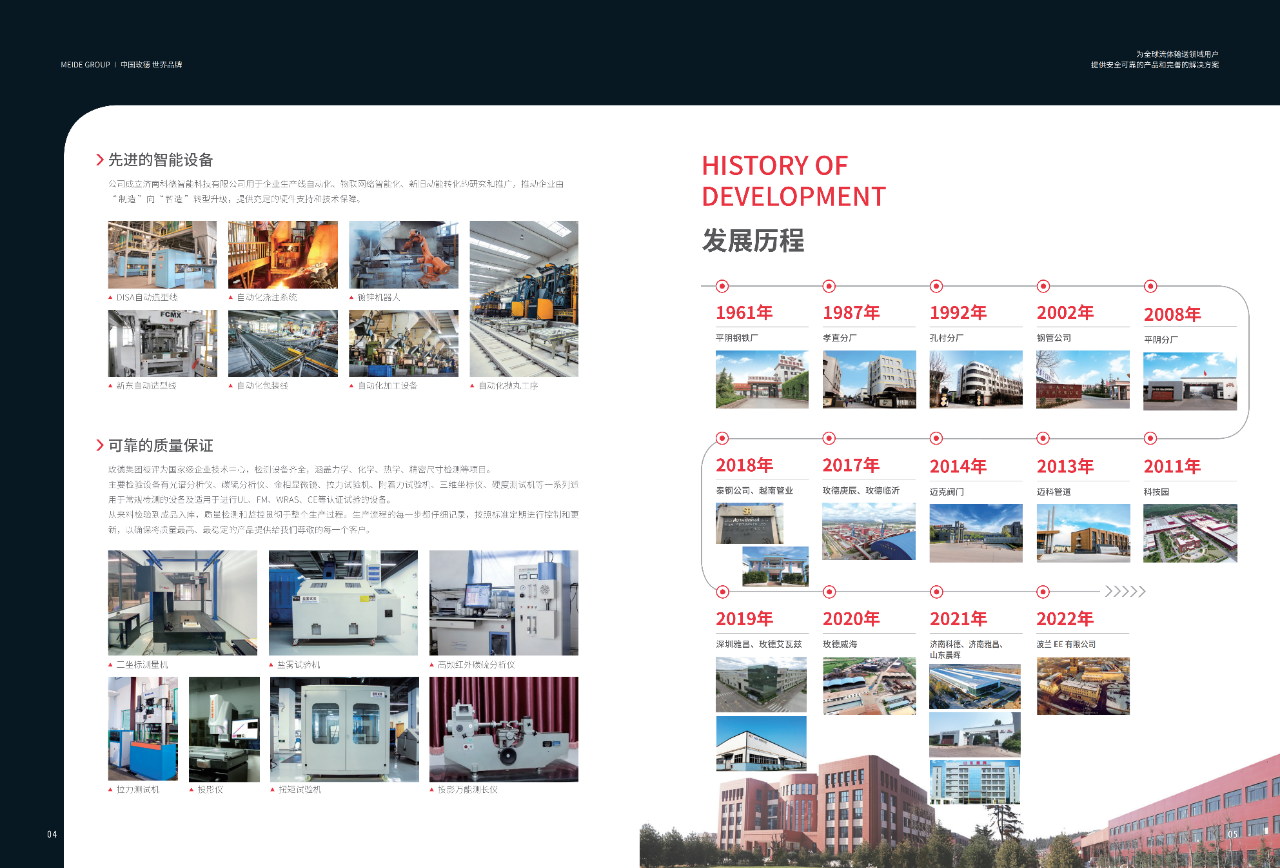Click the red circle marker above 1961年
Image resolution: width=1280 pixels, height=868 pixels.
point(722,286)
